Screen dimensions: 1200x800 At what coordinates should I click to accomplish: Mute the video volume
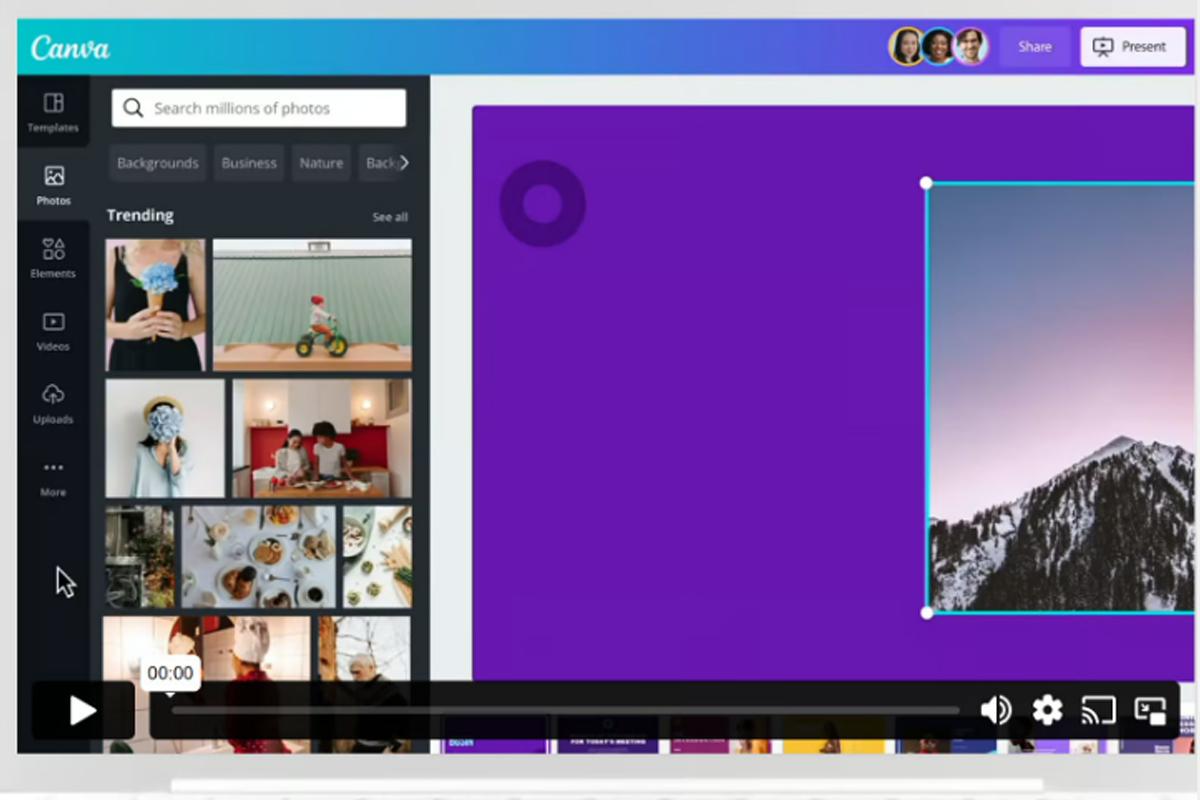coord(995,710)
